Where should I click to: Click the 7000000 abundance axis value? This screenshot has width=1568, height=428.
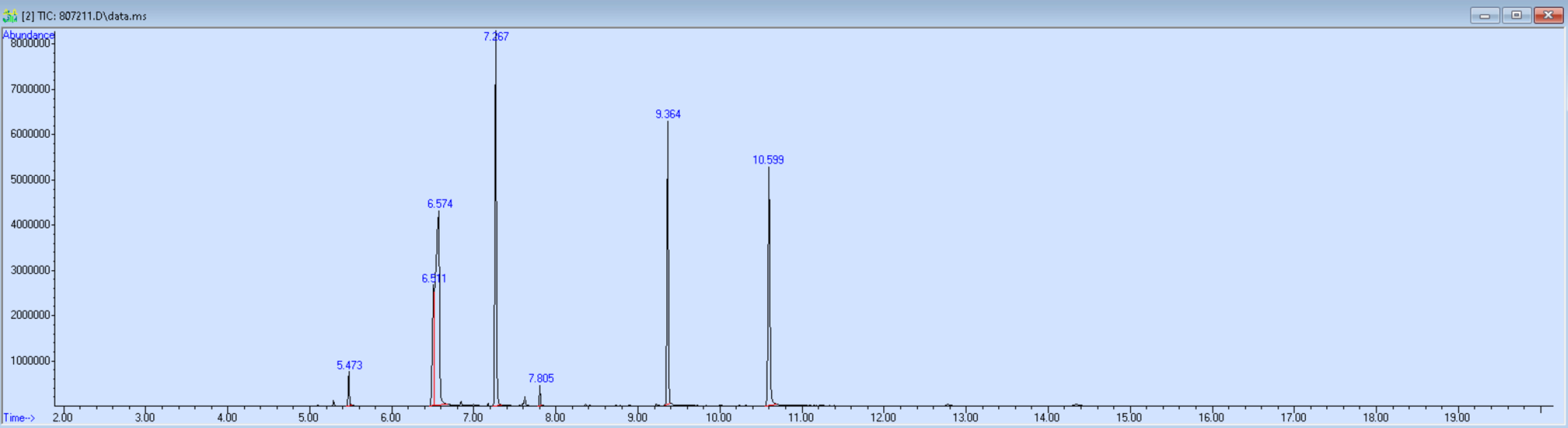[30, 89]
